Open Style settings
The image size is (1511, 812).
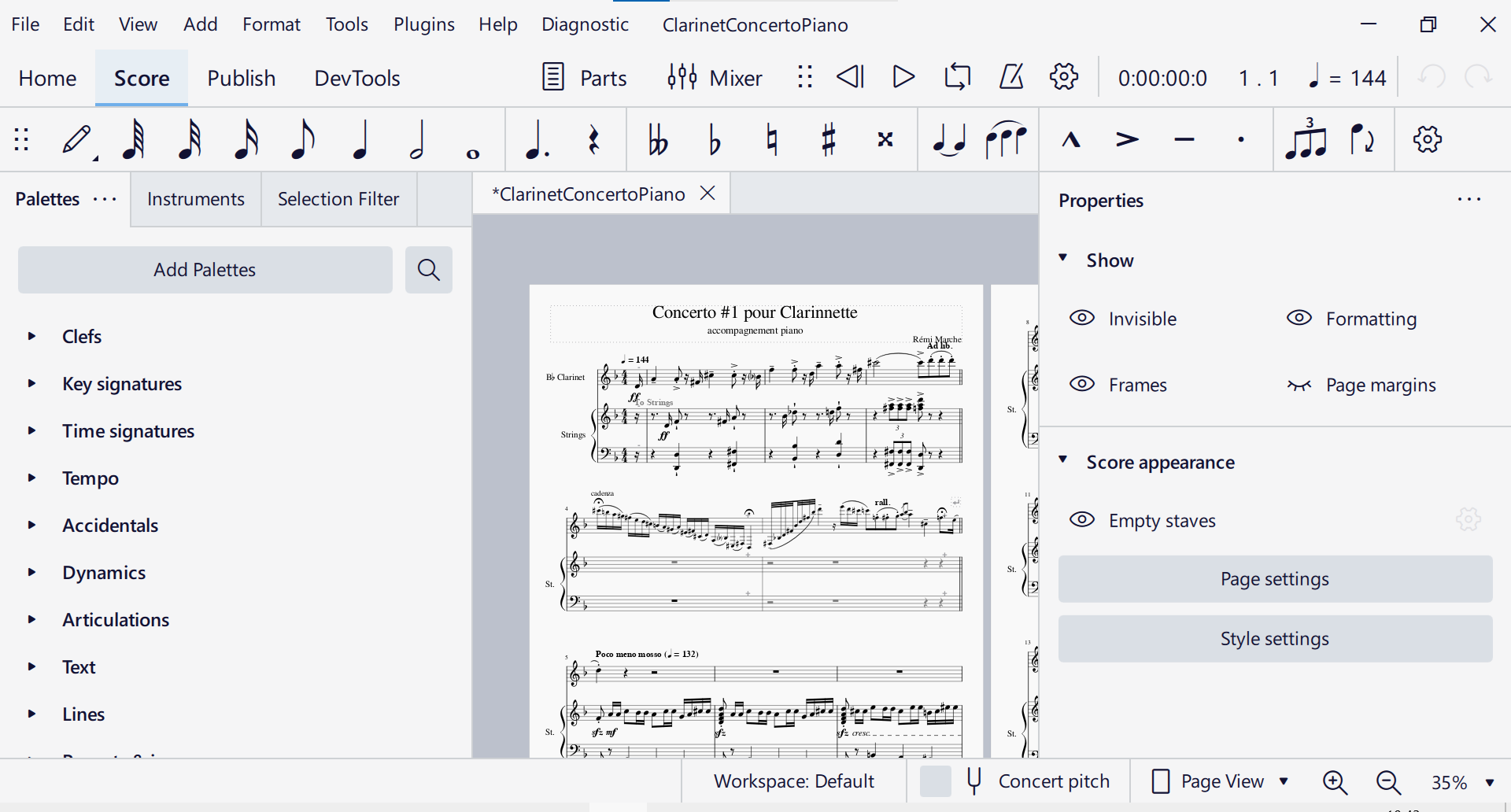click(1273, 638)
